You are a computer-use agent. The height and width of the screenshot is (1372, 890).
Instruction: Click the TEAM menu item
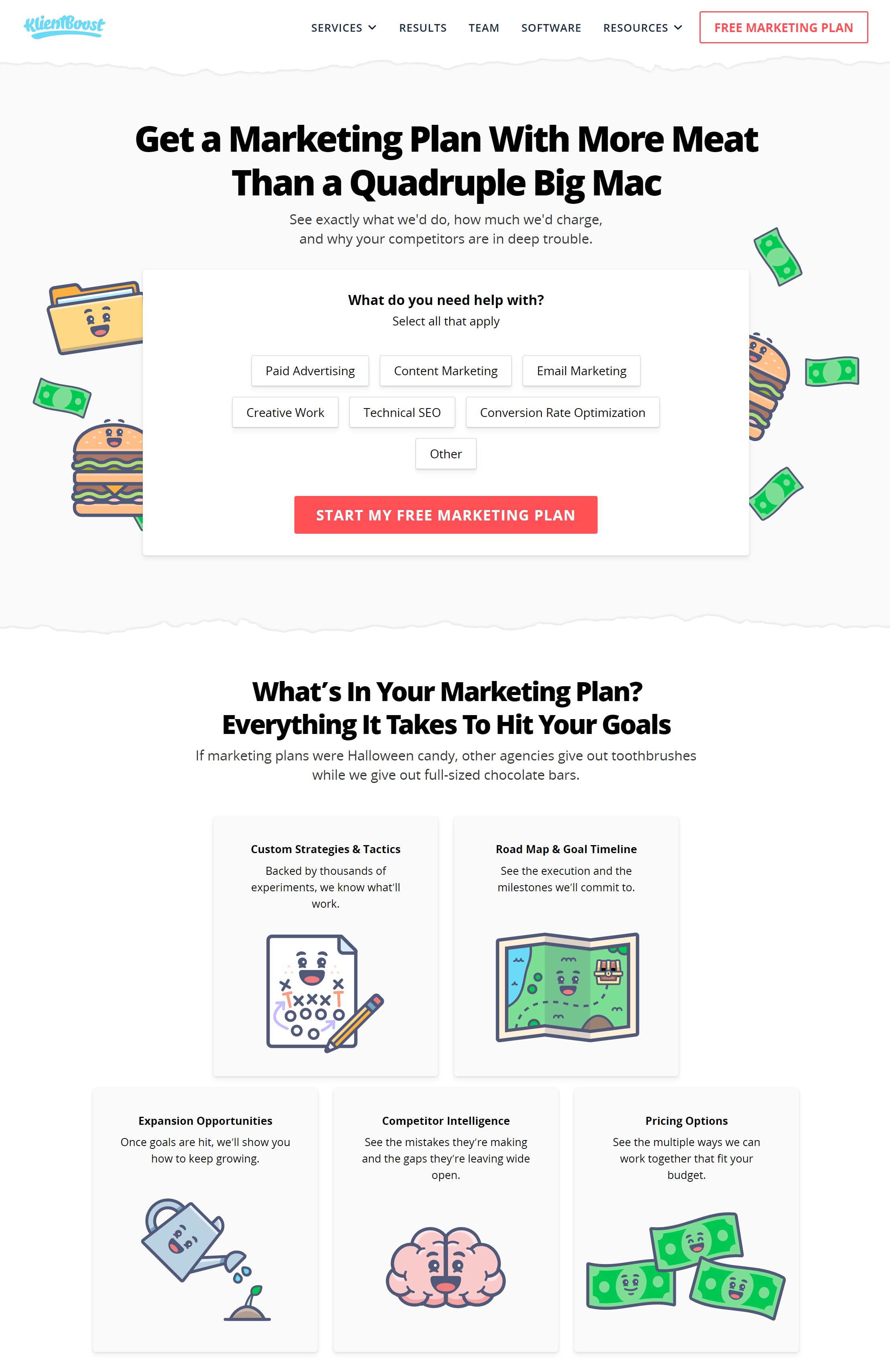coord(484,27)
